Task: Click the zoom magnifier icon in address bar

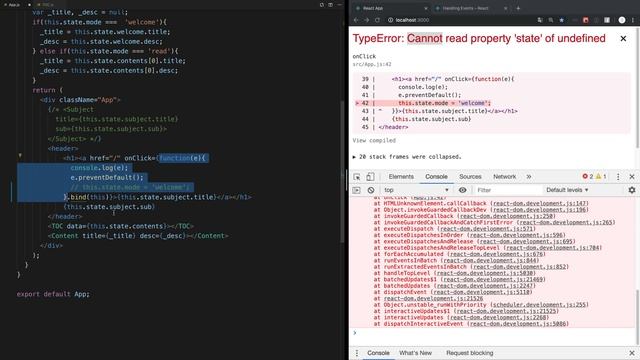Action: click(551, 20)
